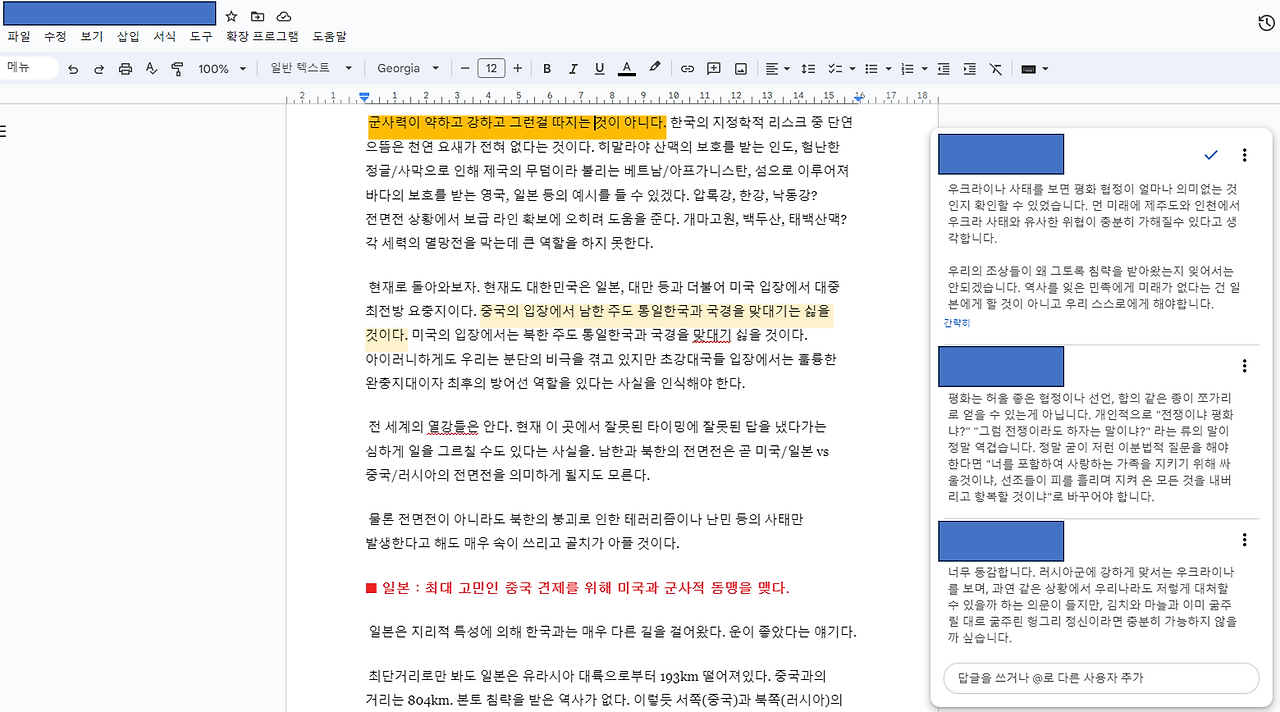This screenshot has width=1280, height=712.
Task: Open the 삽입 menu
Action: (x=128, y=36)
